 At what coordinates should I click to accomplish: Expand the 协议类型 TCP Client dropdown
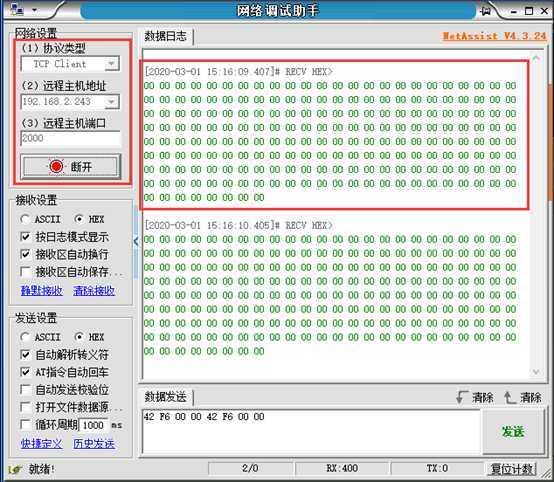(x=111, y=64)
